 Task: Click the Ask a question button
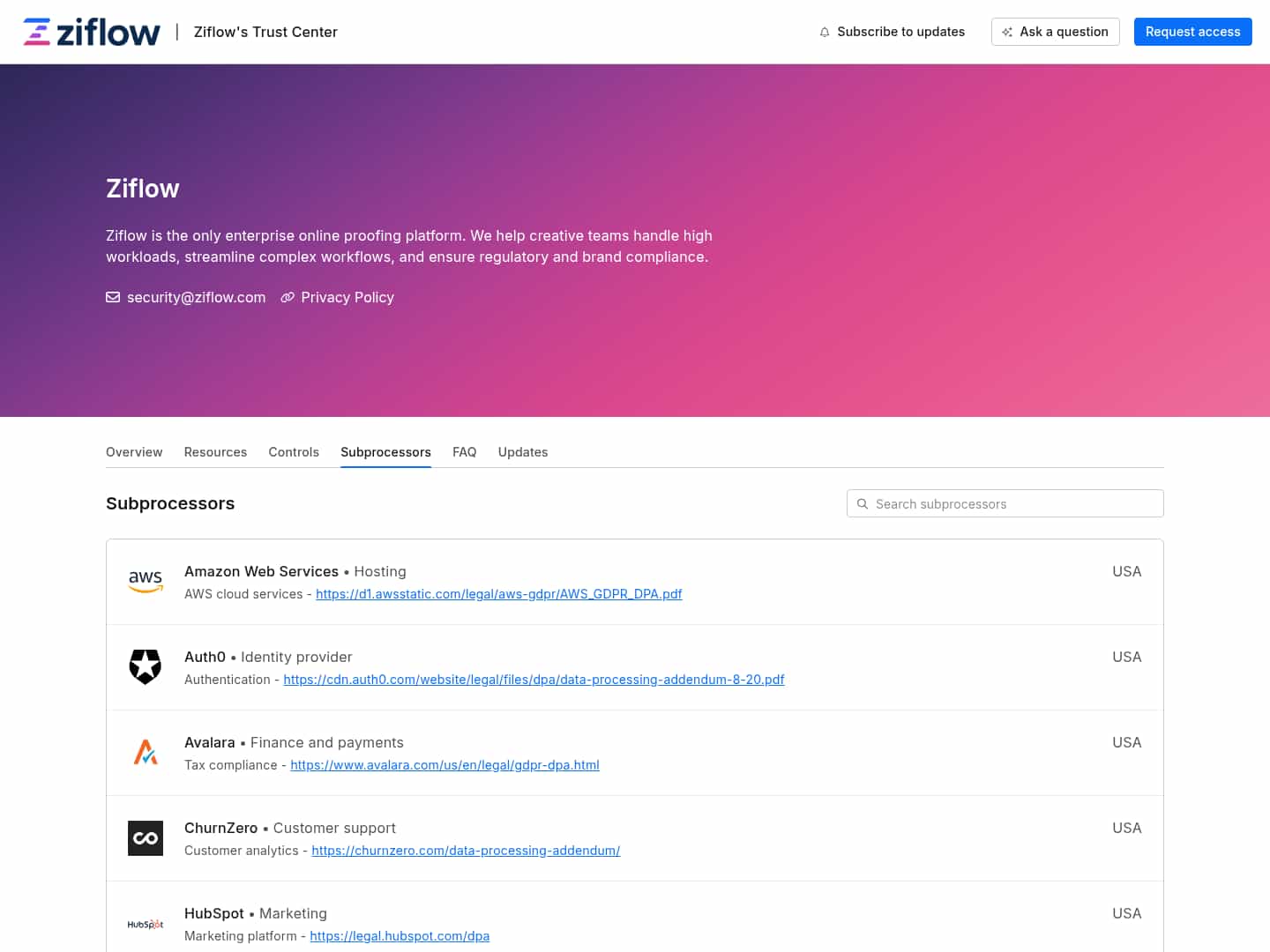1055,32
